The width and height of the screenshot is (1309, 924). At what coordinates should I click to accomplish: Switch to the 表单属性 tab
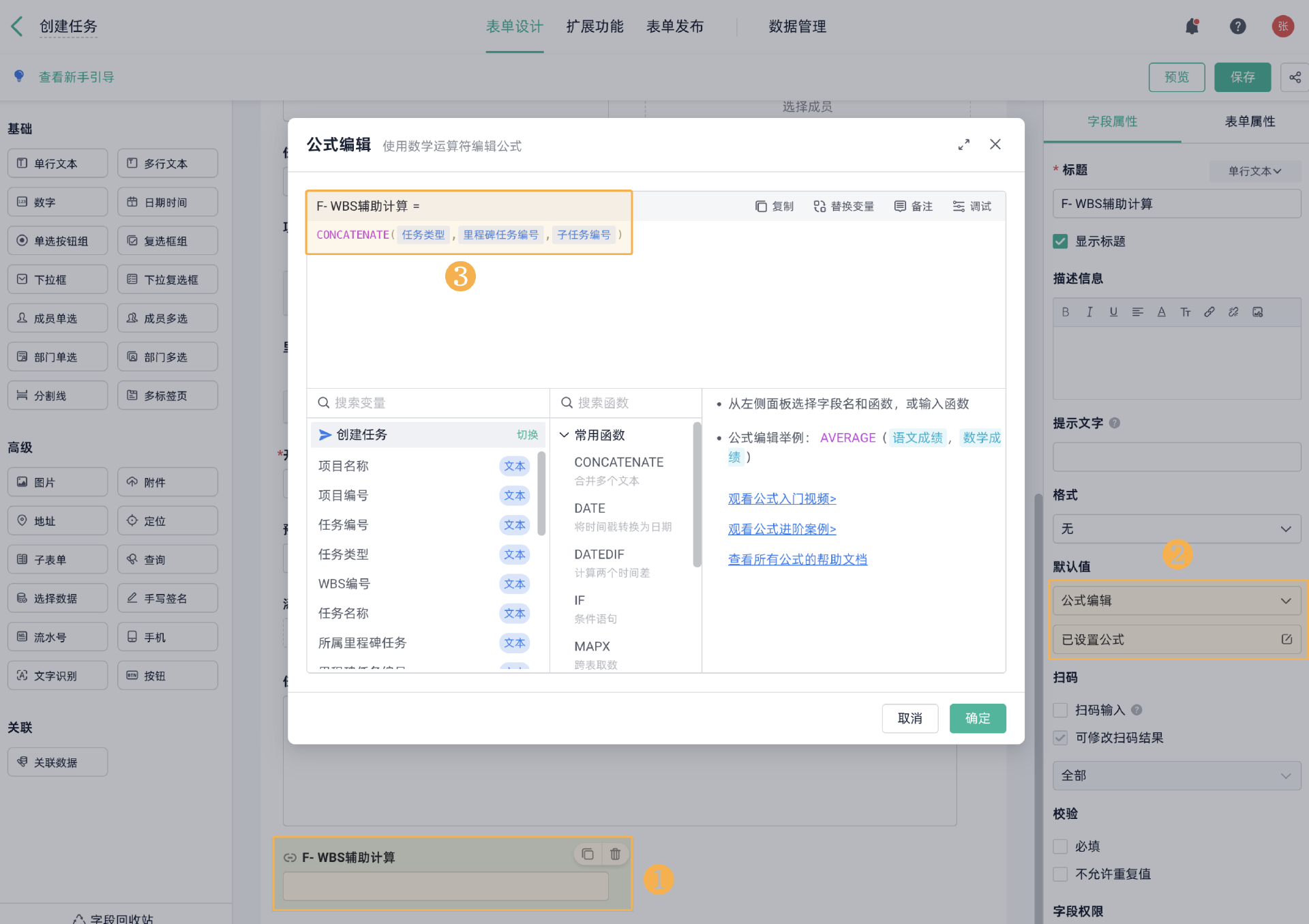coord(1249,121)
